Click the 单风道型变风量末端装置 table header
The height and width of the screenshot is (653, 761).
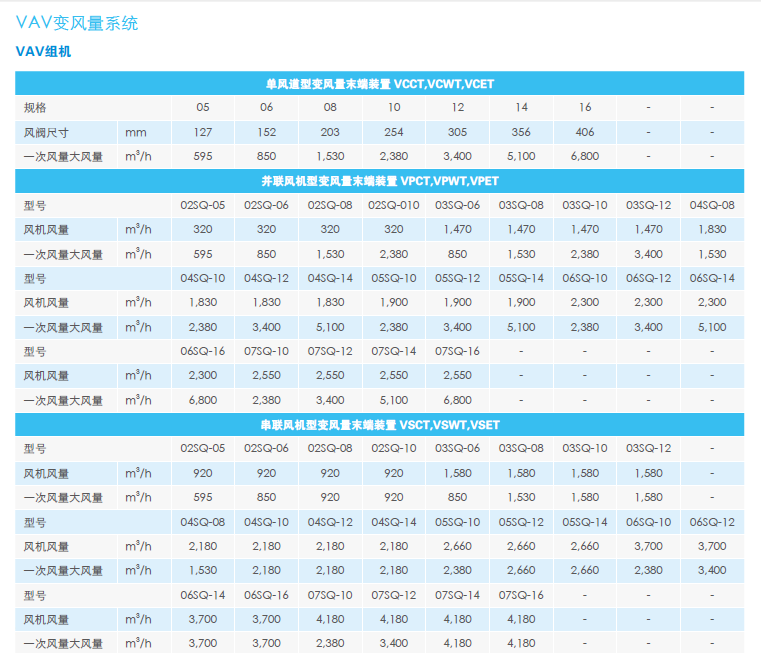click(379, 84)
